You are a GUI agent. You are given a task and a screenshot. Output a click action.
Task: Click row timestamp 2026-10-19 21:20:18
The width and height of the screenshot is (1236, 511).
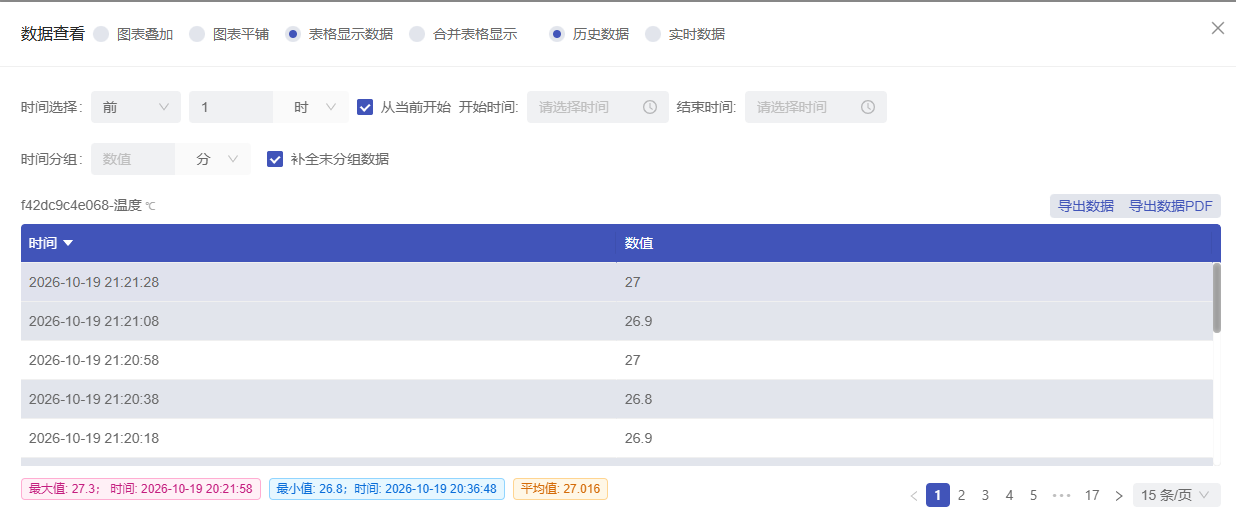[x=94, y=438]
